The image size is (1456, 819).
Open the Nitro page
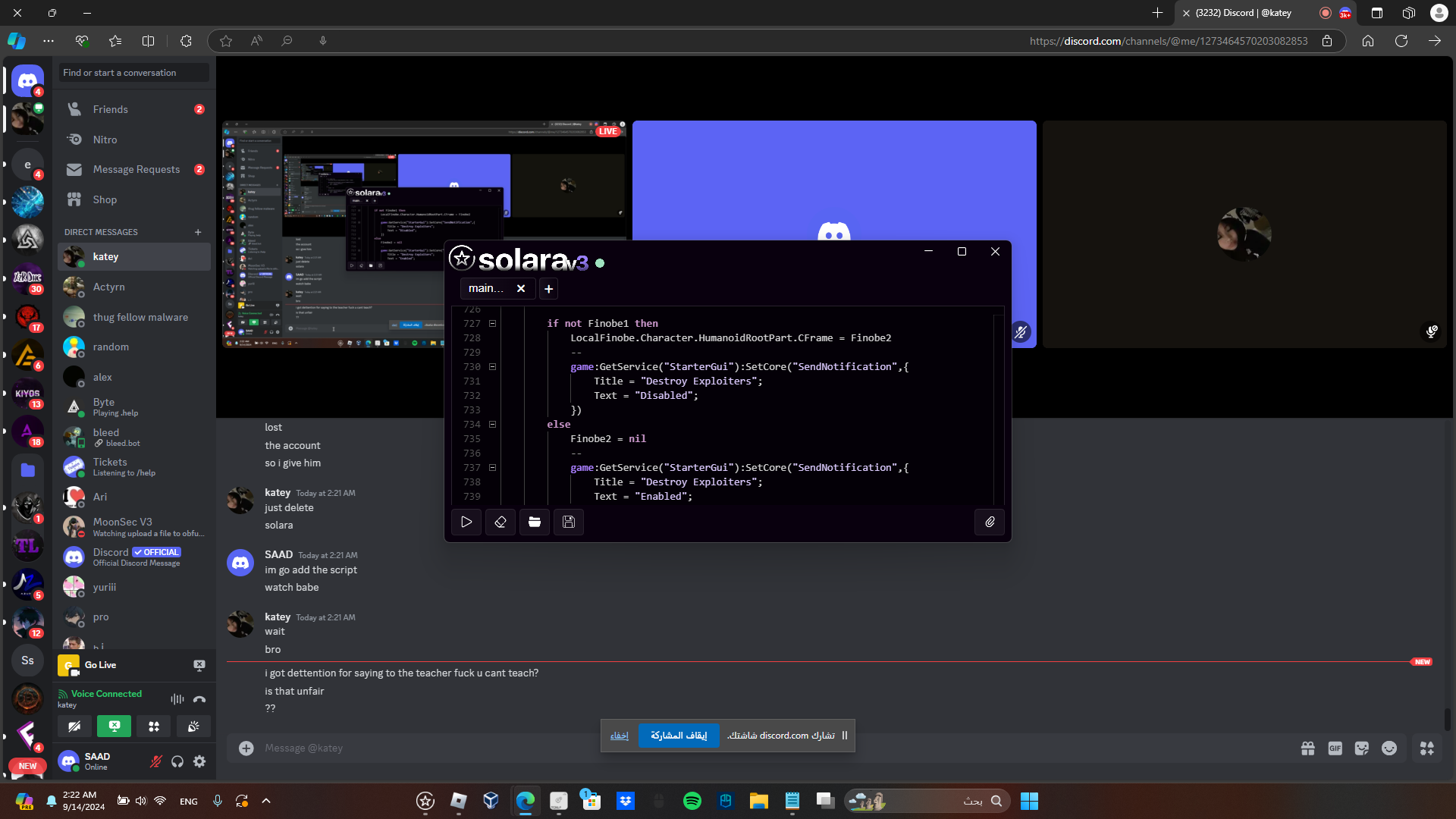(134, 140)
